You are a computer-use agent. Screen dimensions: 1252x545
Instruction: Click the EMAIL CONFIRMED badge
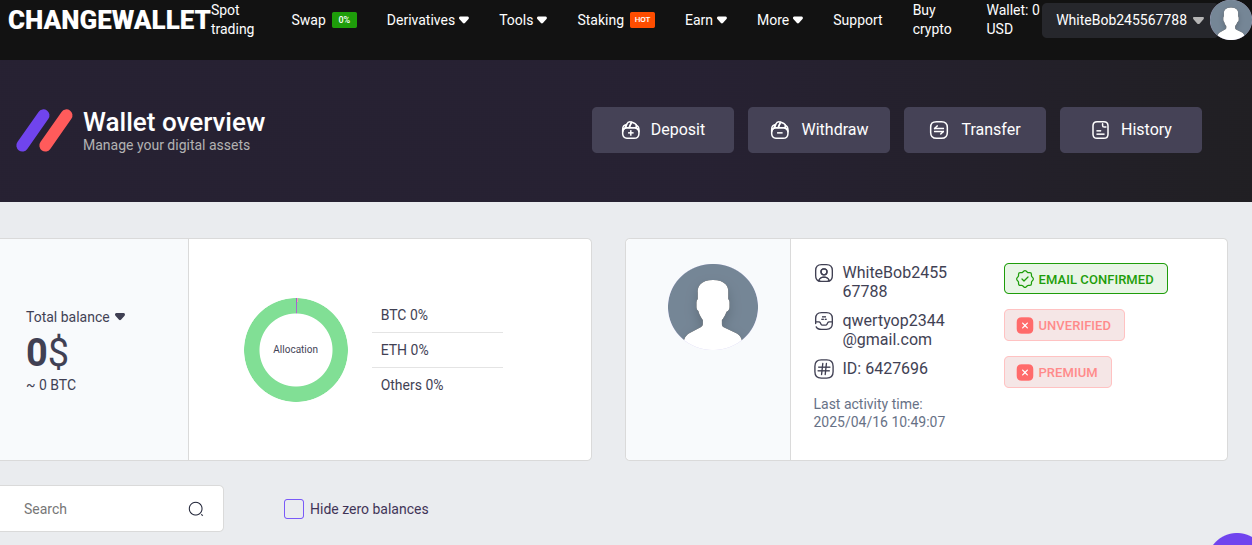1086,279
